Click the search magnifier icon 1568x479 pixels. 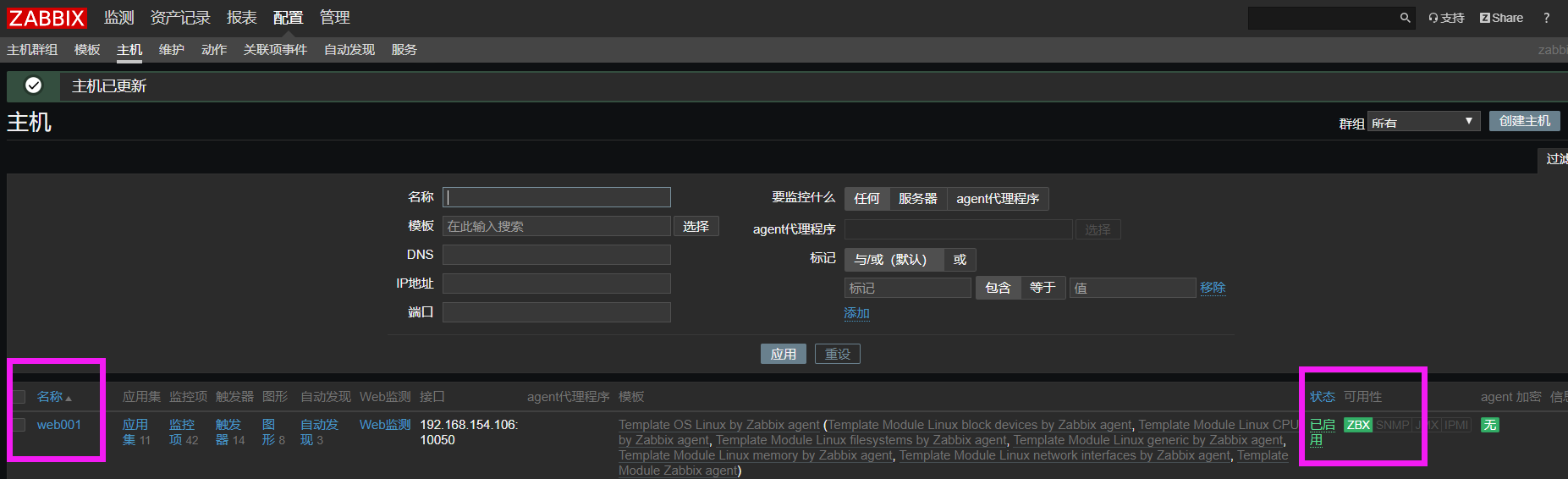pos(1405,18)
